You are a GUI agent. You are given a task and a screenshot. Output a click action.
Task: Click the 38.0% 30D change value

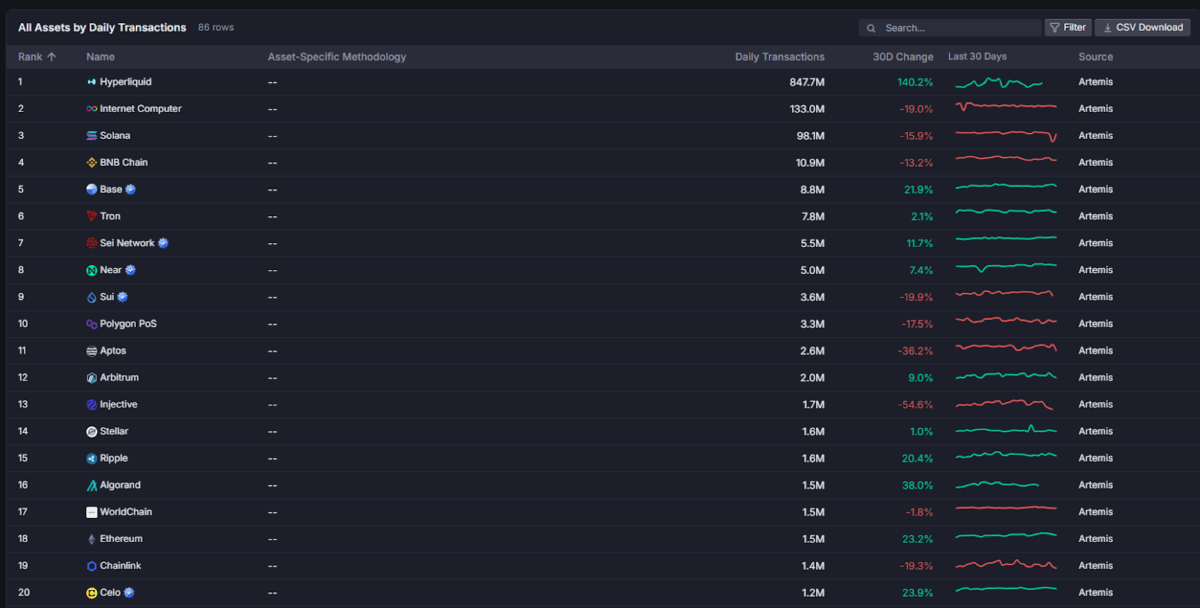coord(918,485)
